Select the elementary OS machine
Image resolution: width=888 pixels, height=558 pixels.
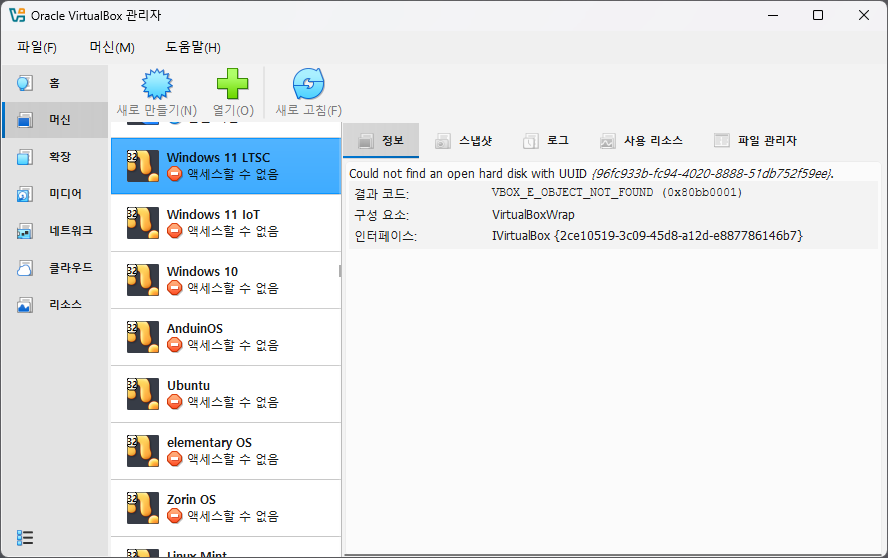[x=226, y=451]
